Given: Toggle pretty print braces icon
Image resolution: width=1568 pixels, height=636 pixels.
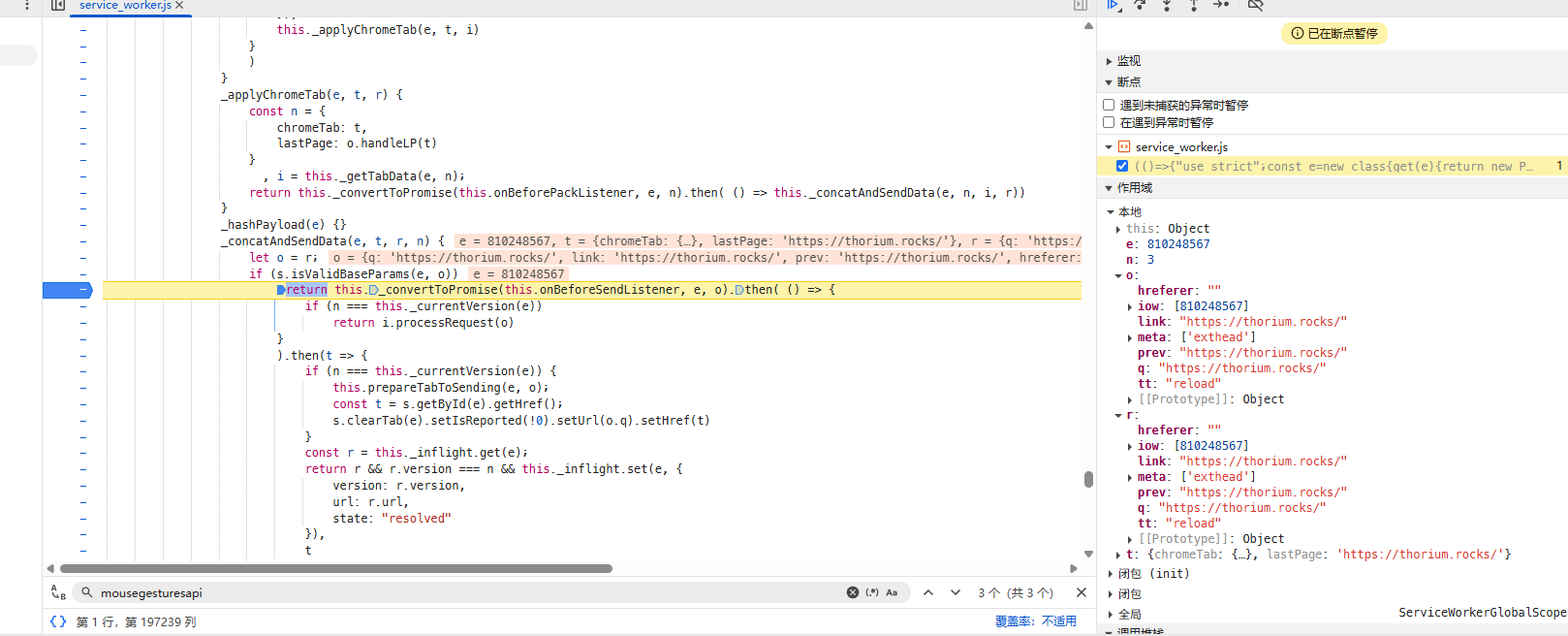Looking at the screenshot, I should point(58,621).
